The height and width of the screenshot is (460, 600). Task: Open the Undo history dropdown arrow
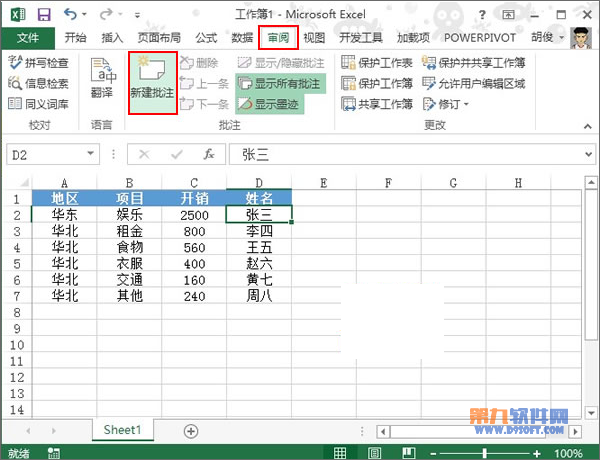[x=85, y=15]
